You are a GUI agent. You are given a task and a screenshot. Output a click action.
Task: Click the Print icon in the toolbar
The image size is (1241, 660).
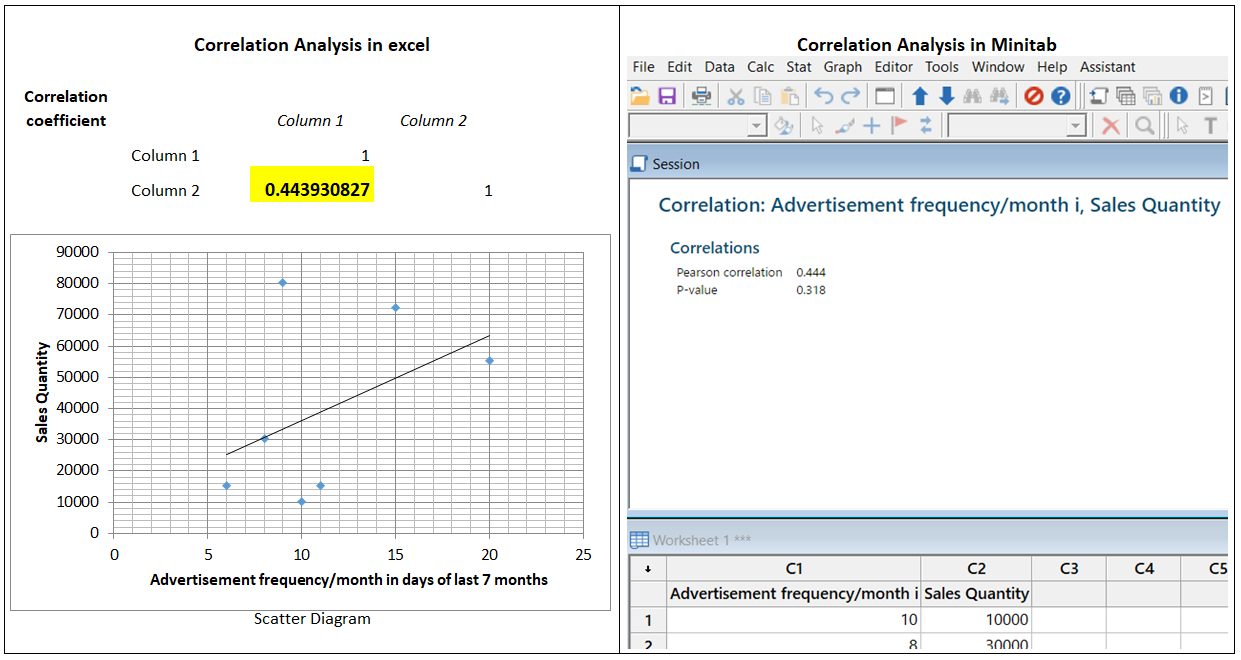coord(700,96)
